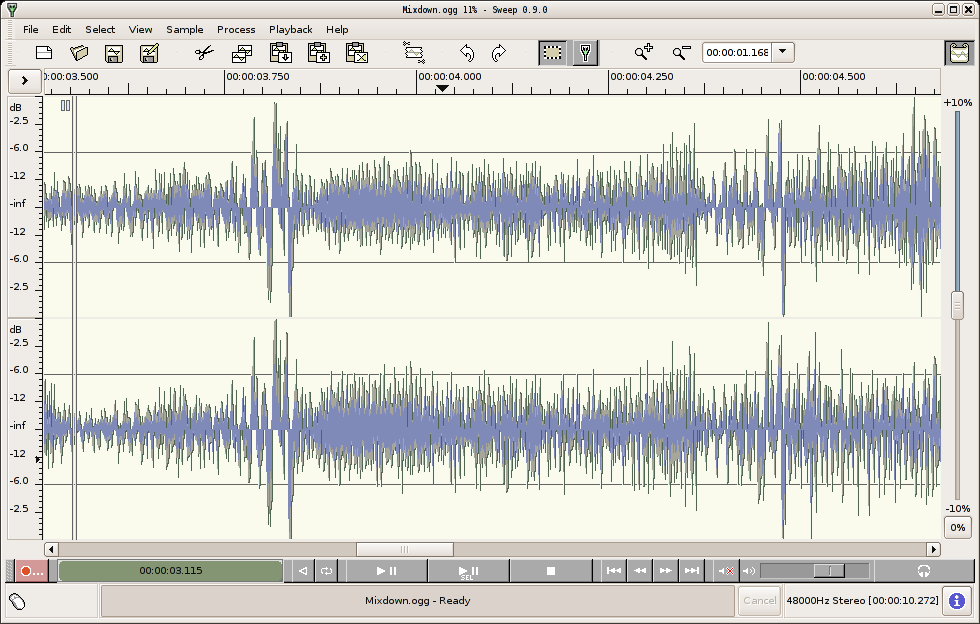Image resolution: width=980 pixels, height=624 pixels.
Task: Toggle the selection tool in the toolbar
Action: (552, 53)
